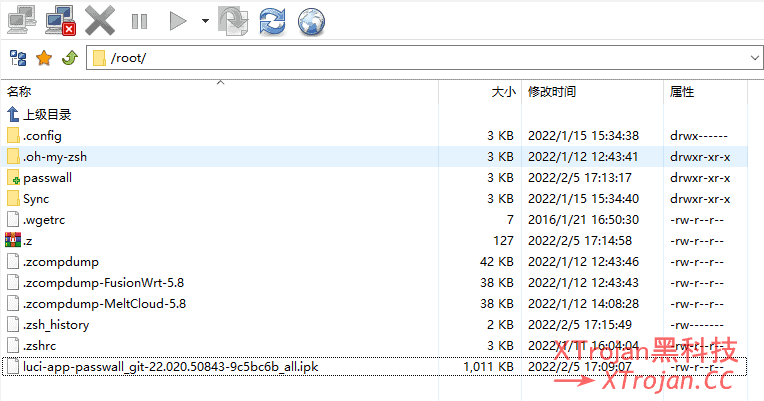Open the star bookmarks icon

pos(44,58)
